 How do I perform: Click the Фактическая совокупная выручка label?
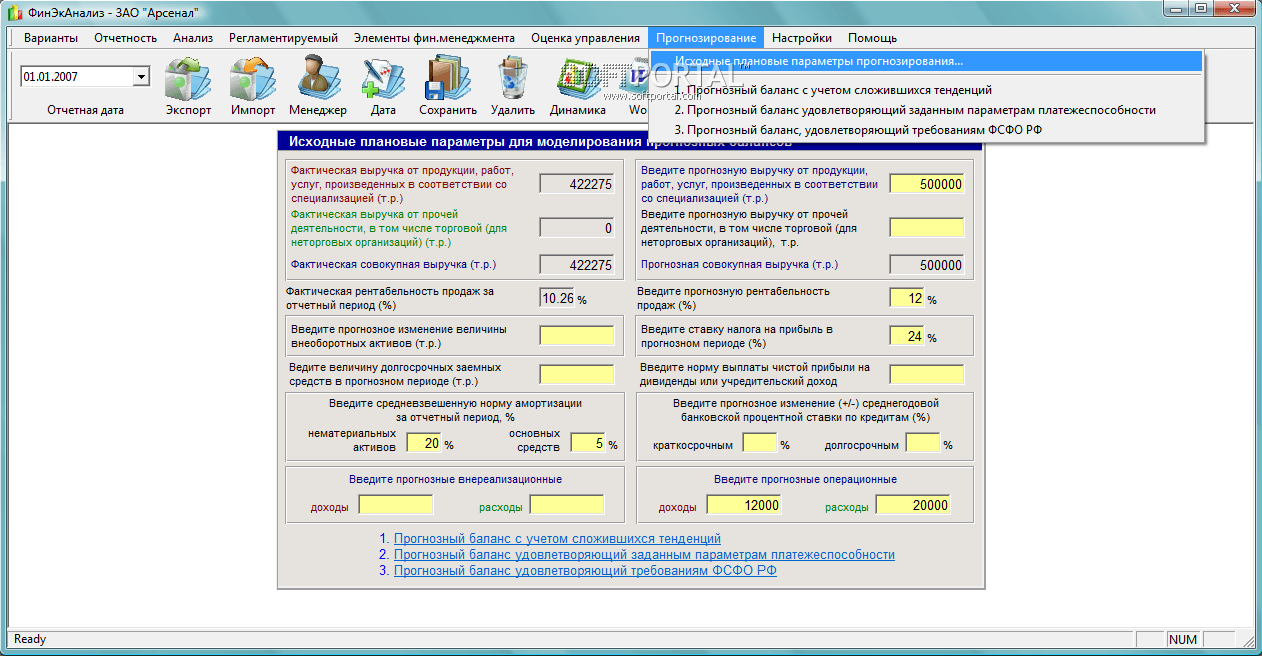click(x=393, y=264)
